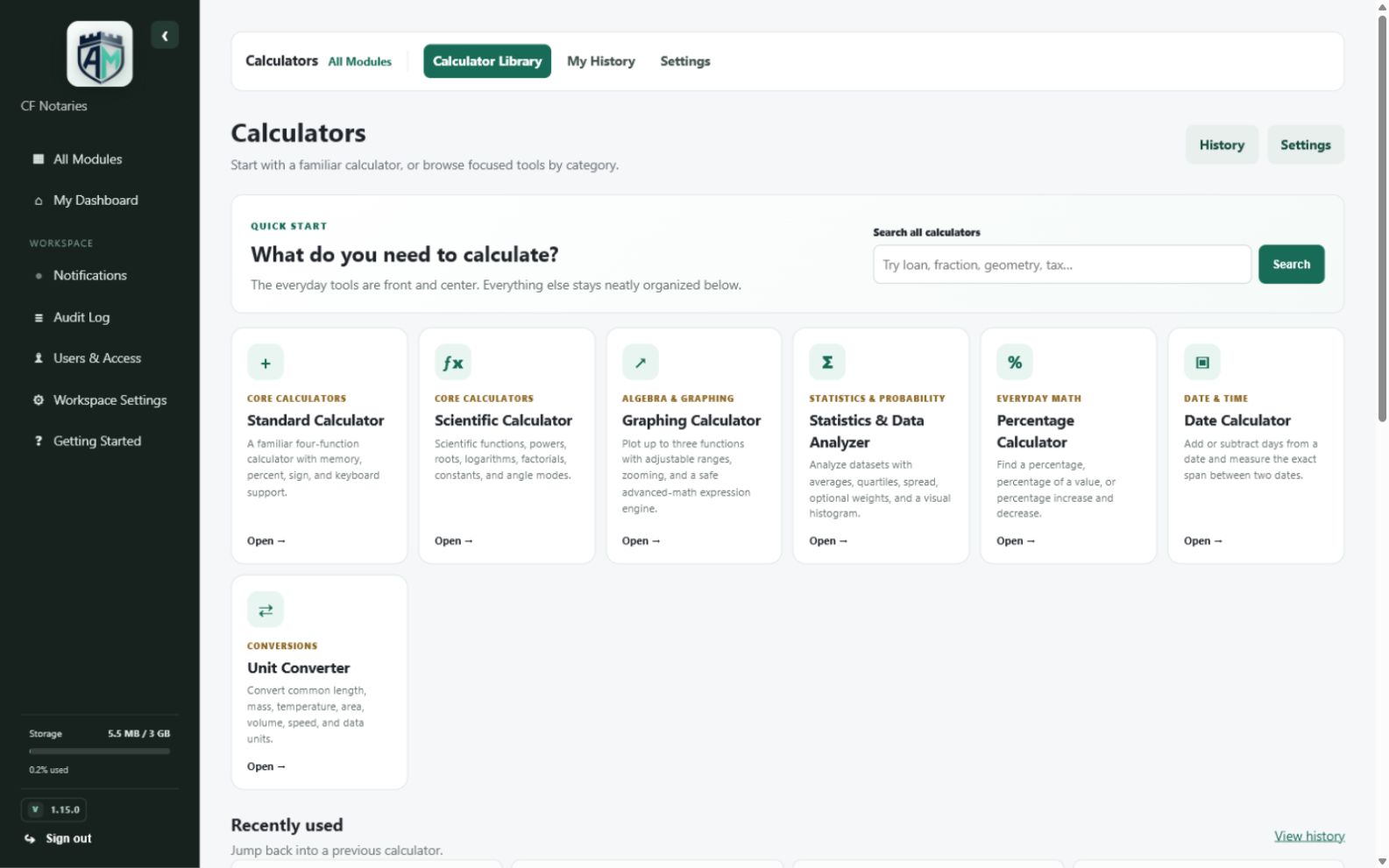The width and height of the screenshot is (1389, 868).
Task: Open the Notifications page
Action: (x=90, y=276)
